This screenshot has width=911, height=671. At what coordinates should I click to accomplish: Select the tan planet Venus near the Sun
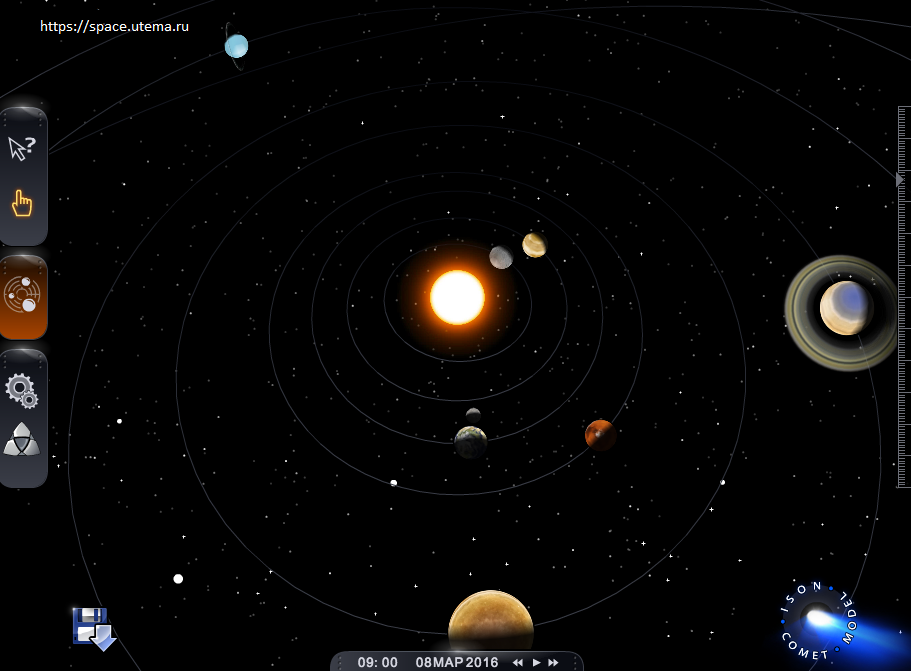(x=534, y=245)
